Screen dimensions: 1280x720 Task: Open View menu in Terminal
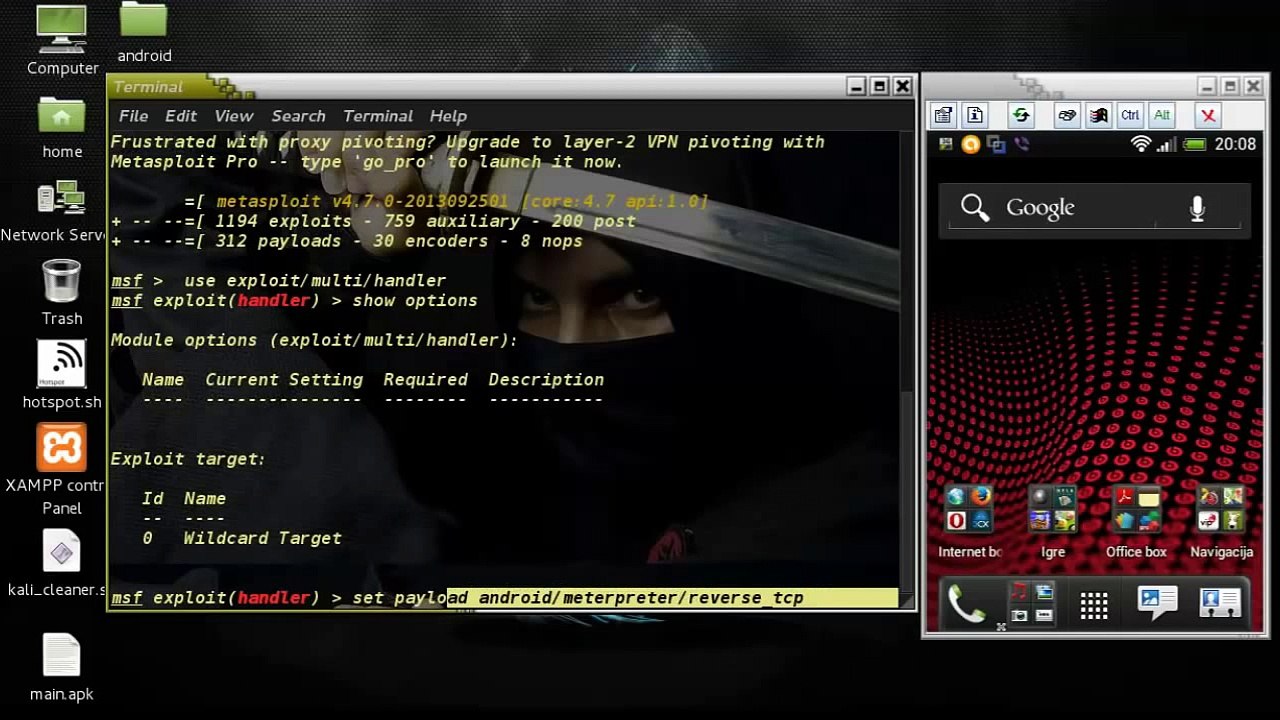tap(234, 116)
